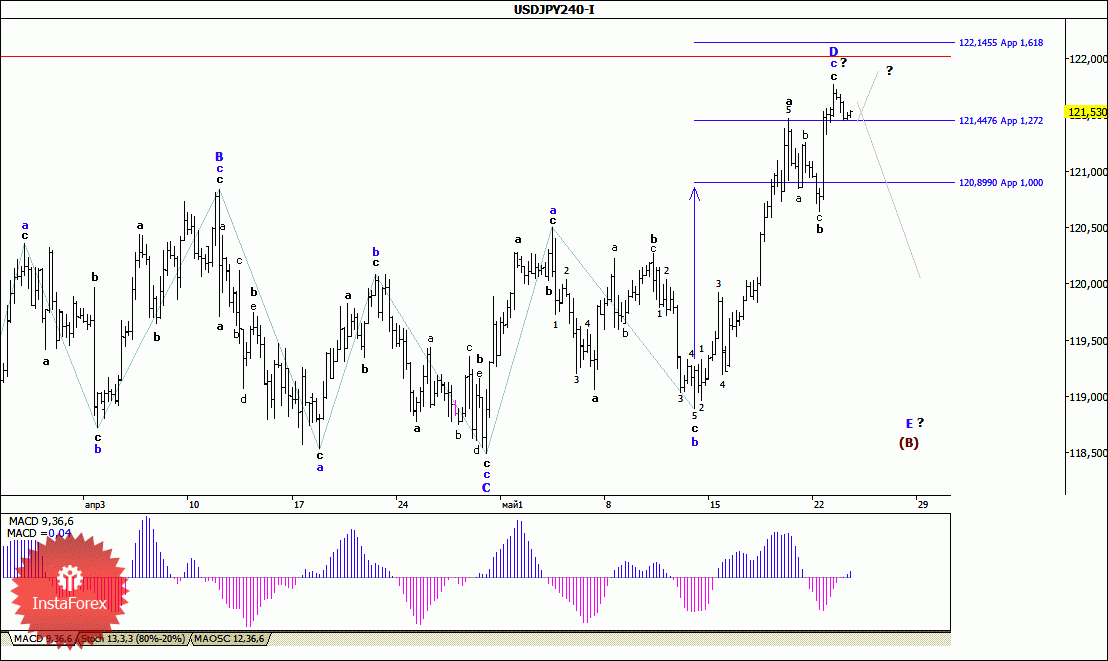Click the апр3 date on time axis
This screenshot has width=1108, height=661.
click(95, 505)
